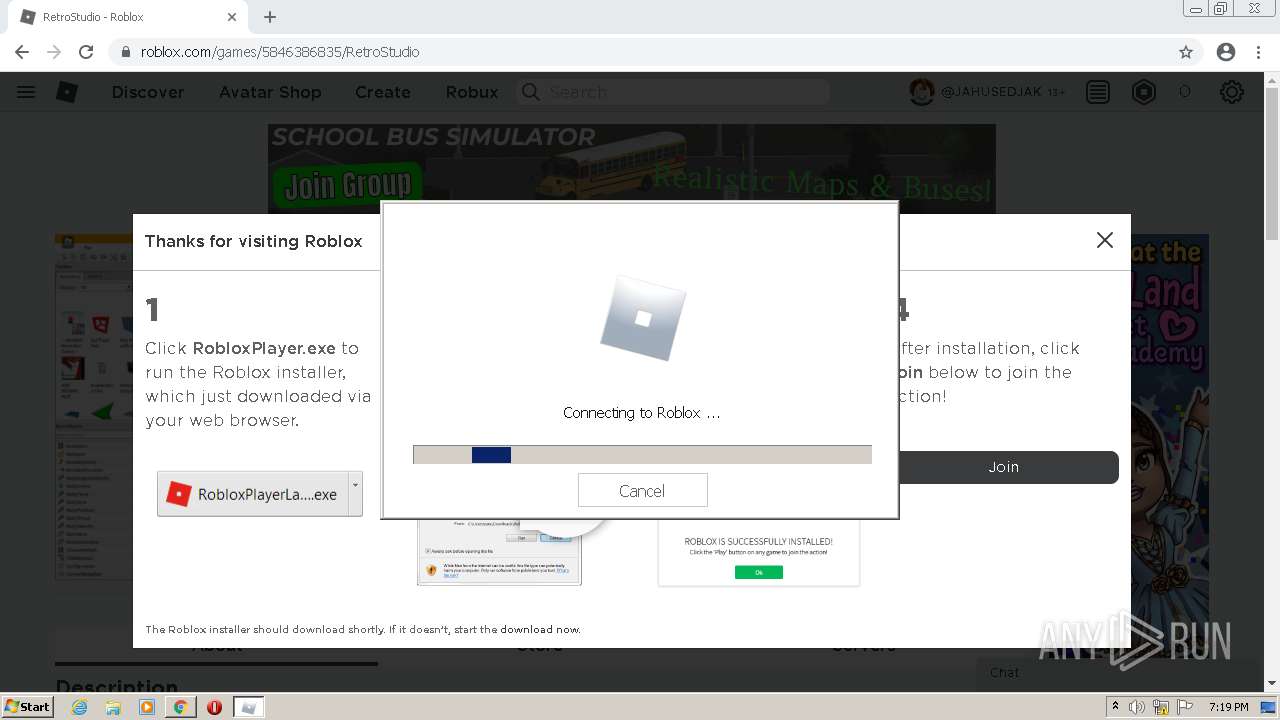The width and height of the screenshot is (1280, 720).
Task: Open the notifications stream icon
Action: (x=1098, y=92)
